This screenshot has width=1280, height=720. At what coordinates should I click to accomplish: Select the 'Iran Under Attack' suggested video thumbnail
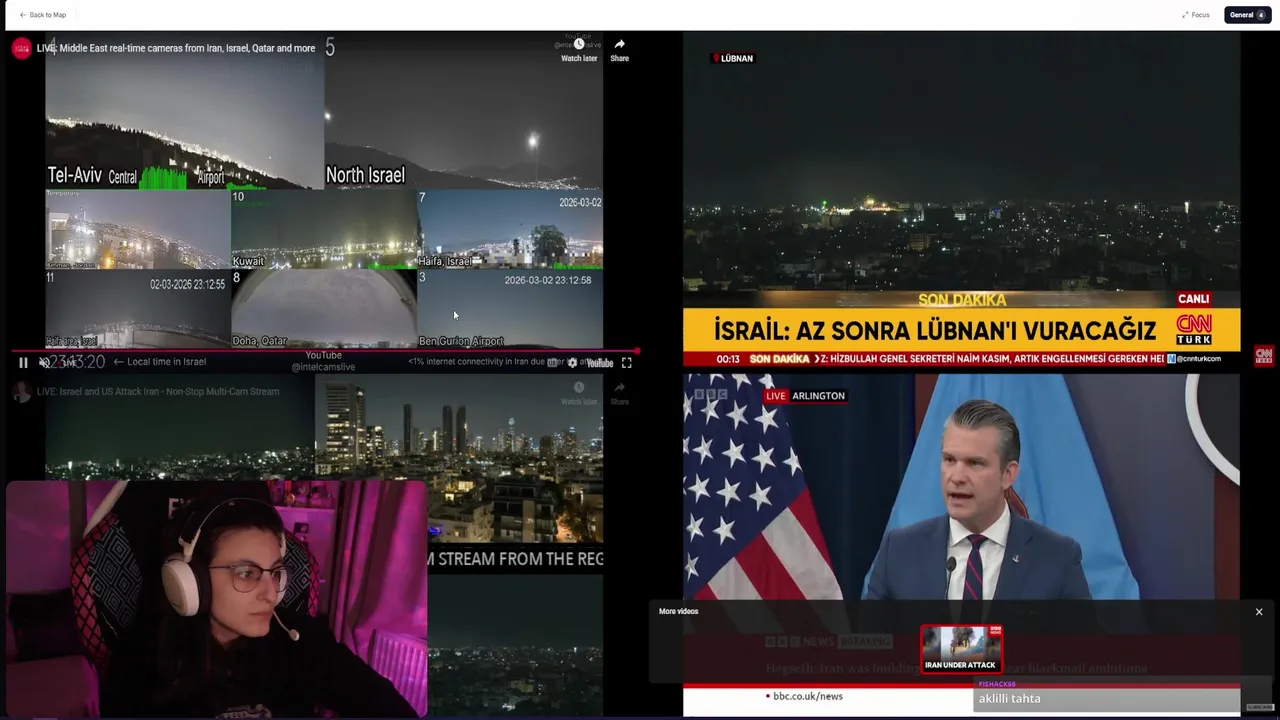click(x=961, y=649)
